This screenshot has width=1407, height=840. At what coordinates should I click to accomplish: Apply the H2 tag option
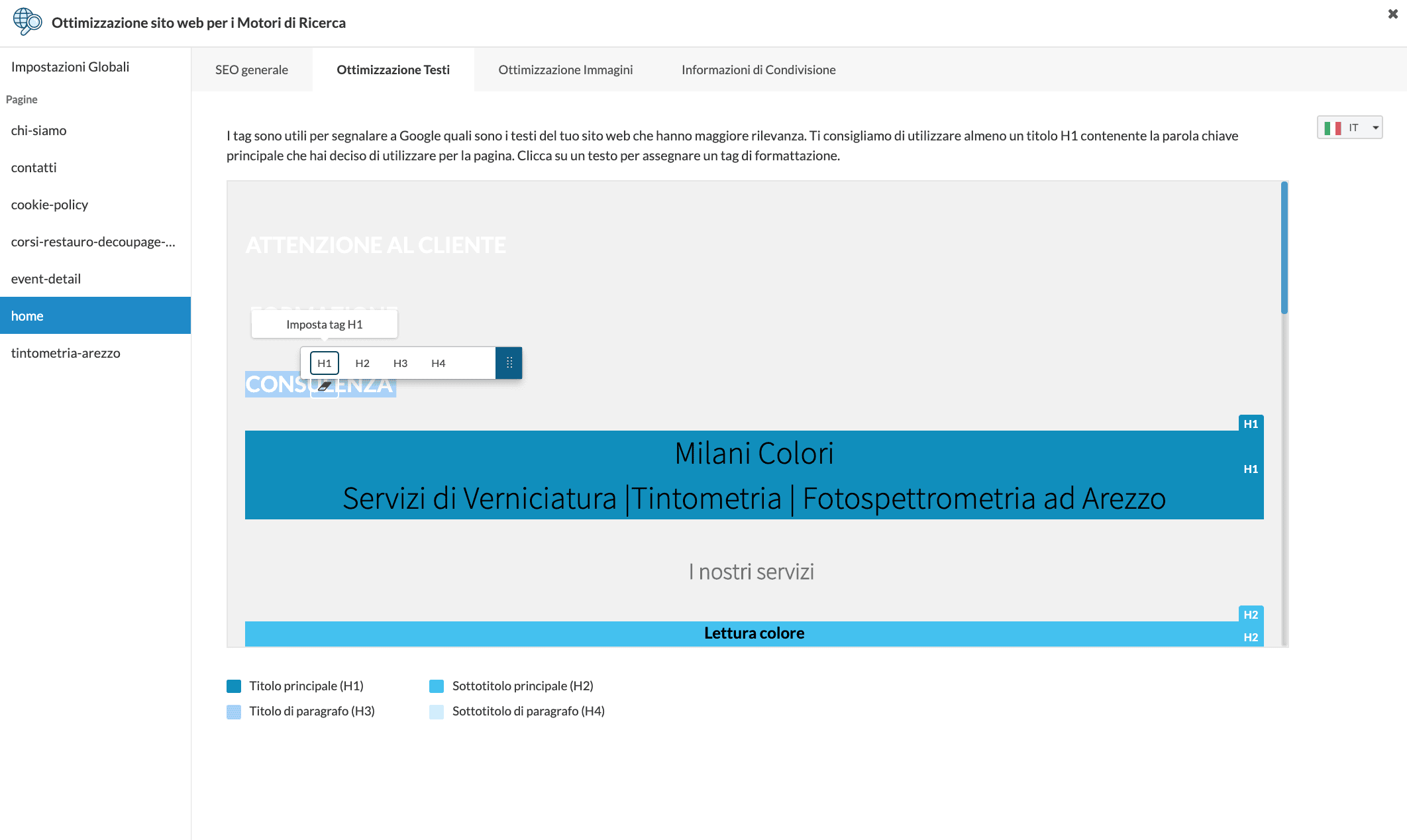click(362, 363)
